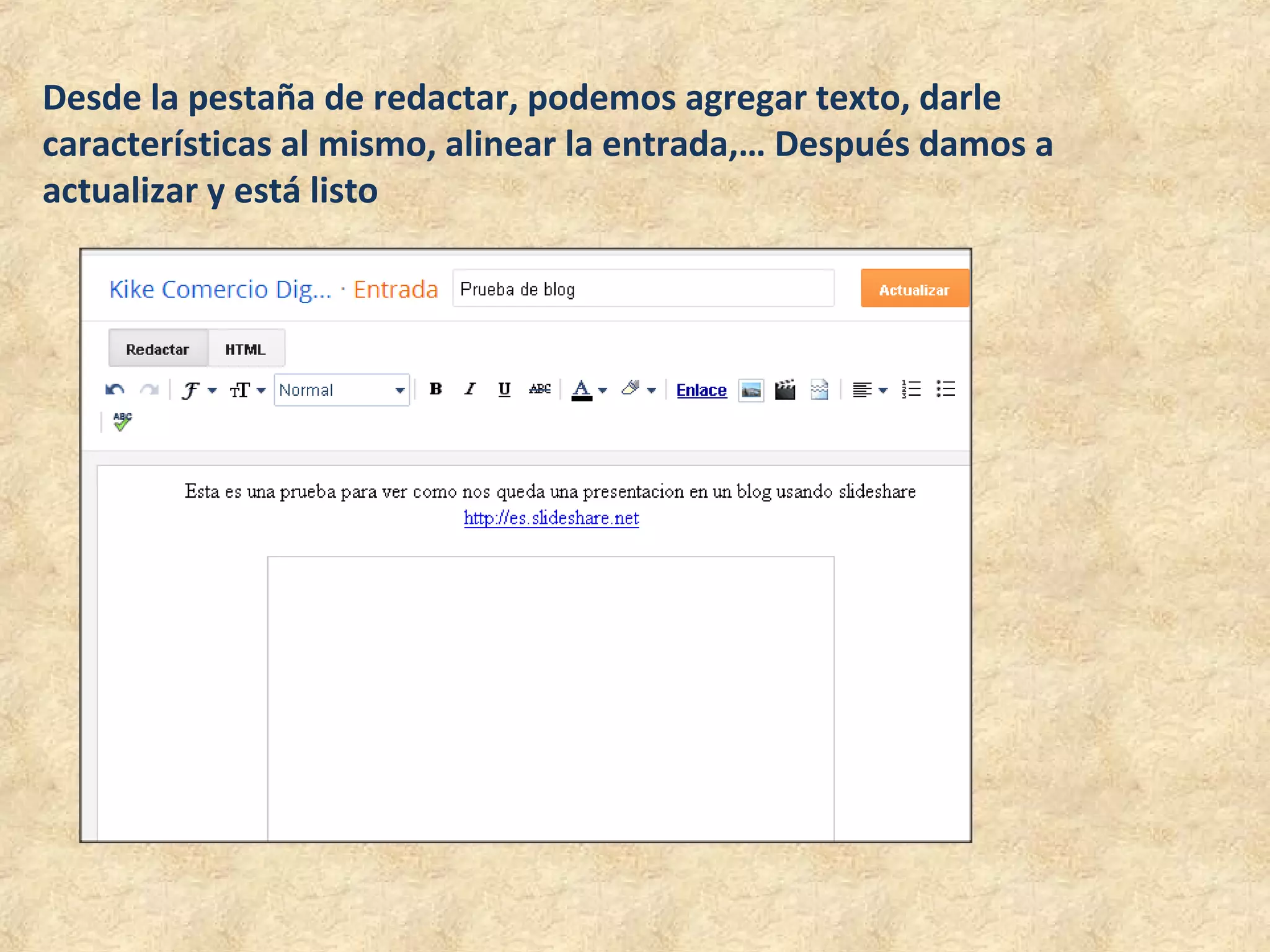Switch to the HTML tab

[246, 349]
